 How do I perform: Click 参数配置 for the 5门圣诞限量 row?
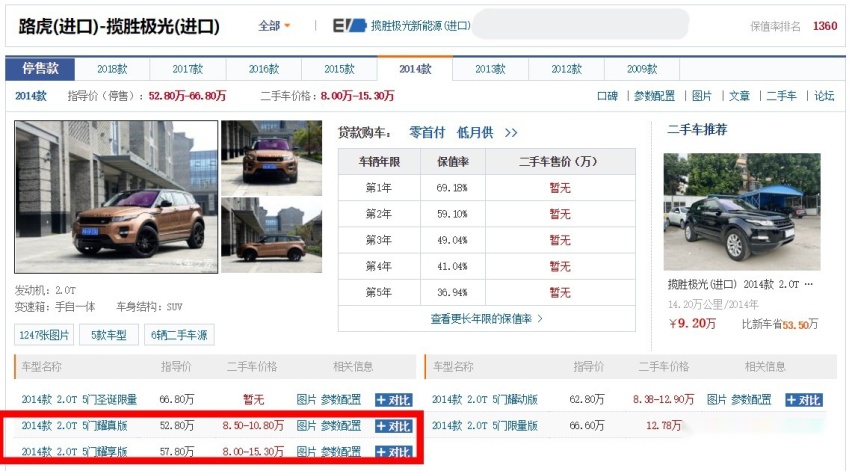341,400
